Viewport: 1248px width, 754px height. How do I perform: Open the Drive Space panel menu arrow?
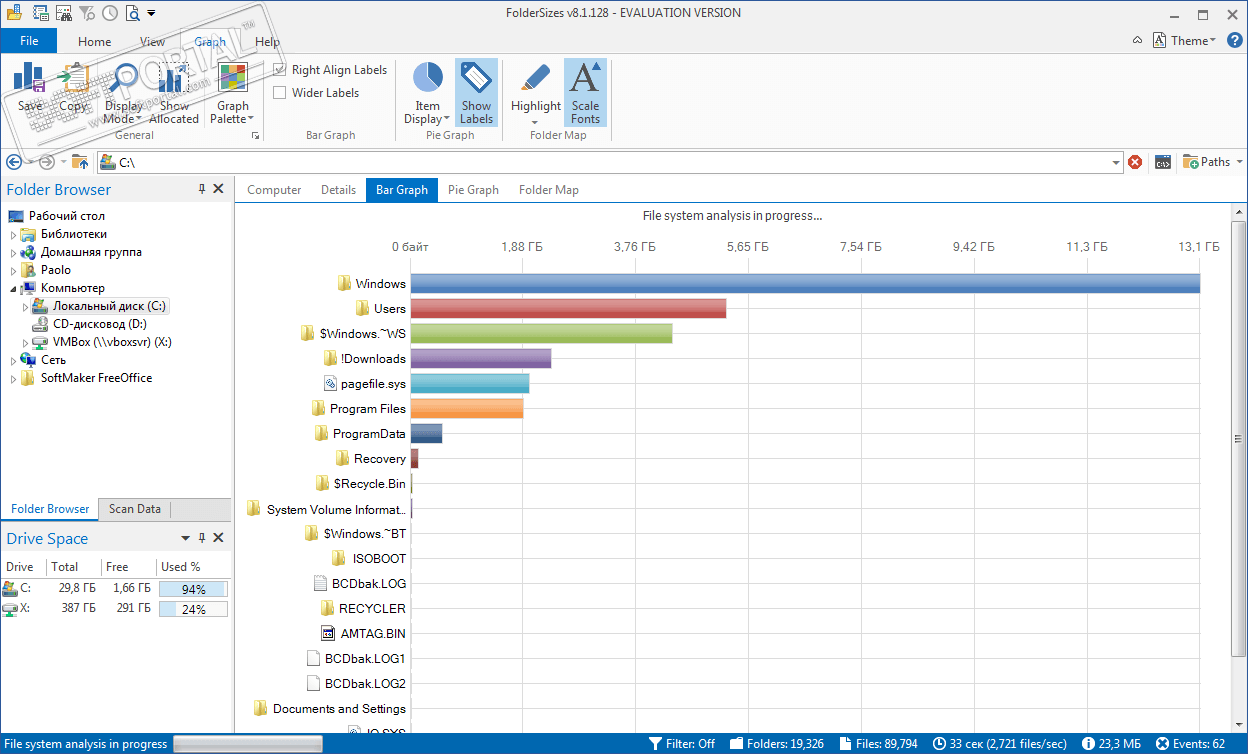click(x=185, y=538)
